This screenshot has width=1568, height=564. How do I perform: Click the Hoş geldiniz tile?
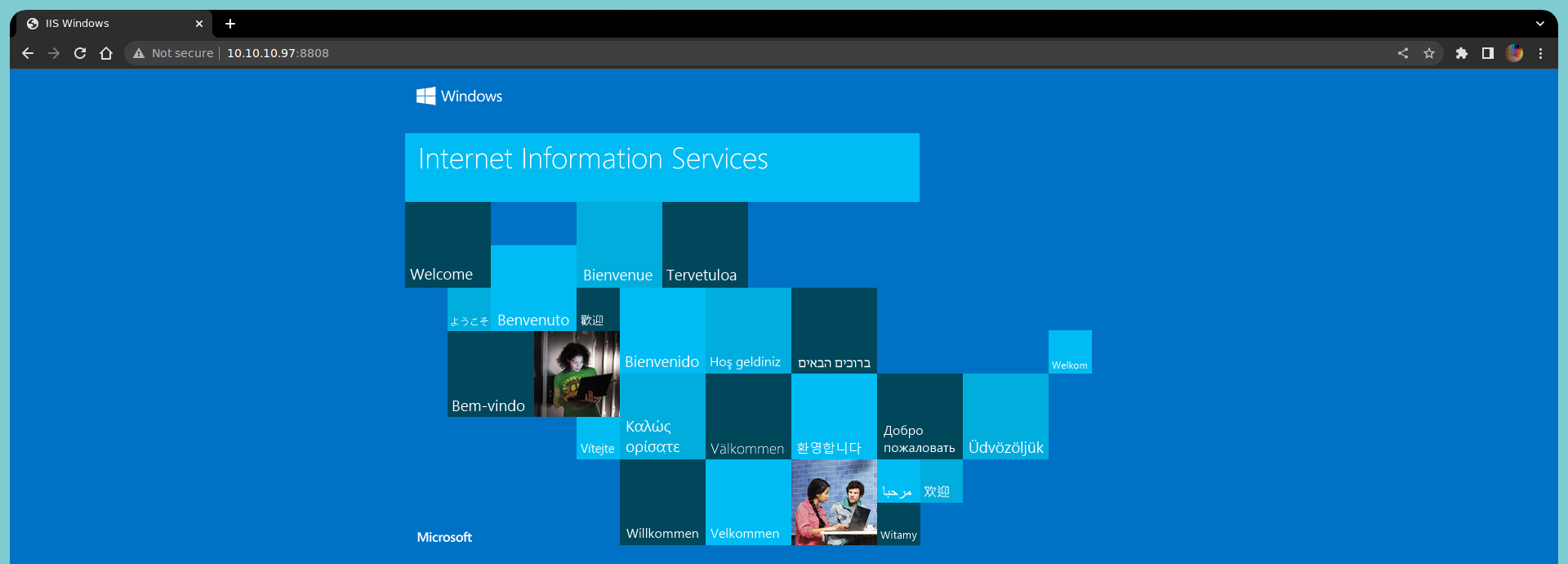click(x=748, y=330)
